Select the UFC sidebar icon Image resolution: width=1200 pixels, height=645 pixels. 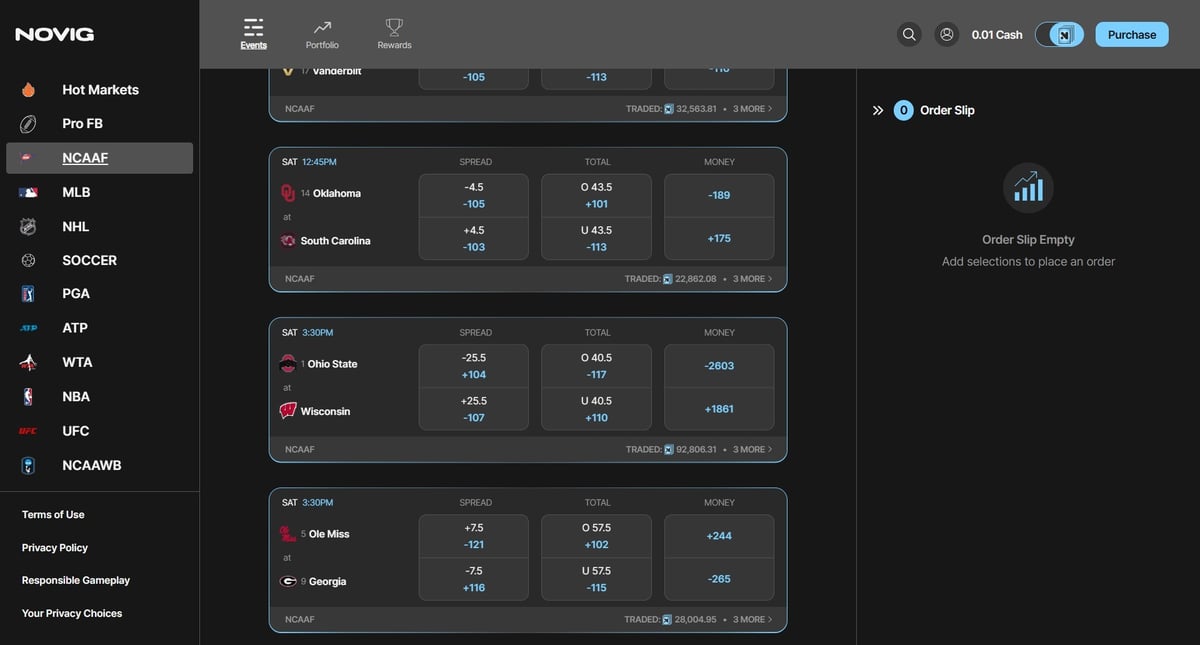click(28, 431)
